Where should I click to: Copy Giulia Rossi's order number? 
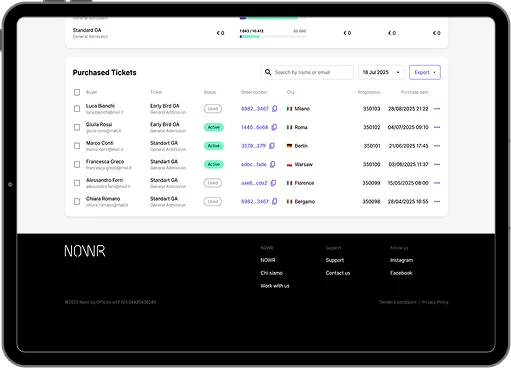point(274,127)
